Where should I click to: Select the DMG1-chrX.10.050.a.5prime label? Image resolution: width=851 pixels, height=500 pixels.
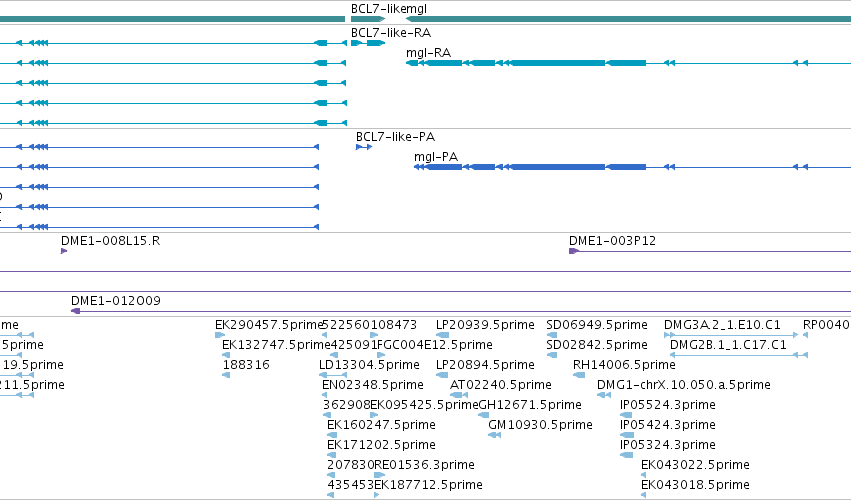point(684,385)
